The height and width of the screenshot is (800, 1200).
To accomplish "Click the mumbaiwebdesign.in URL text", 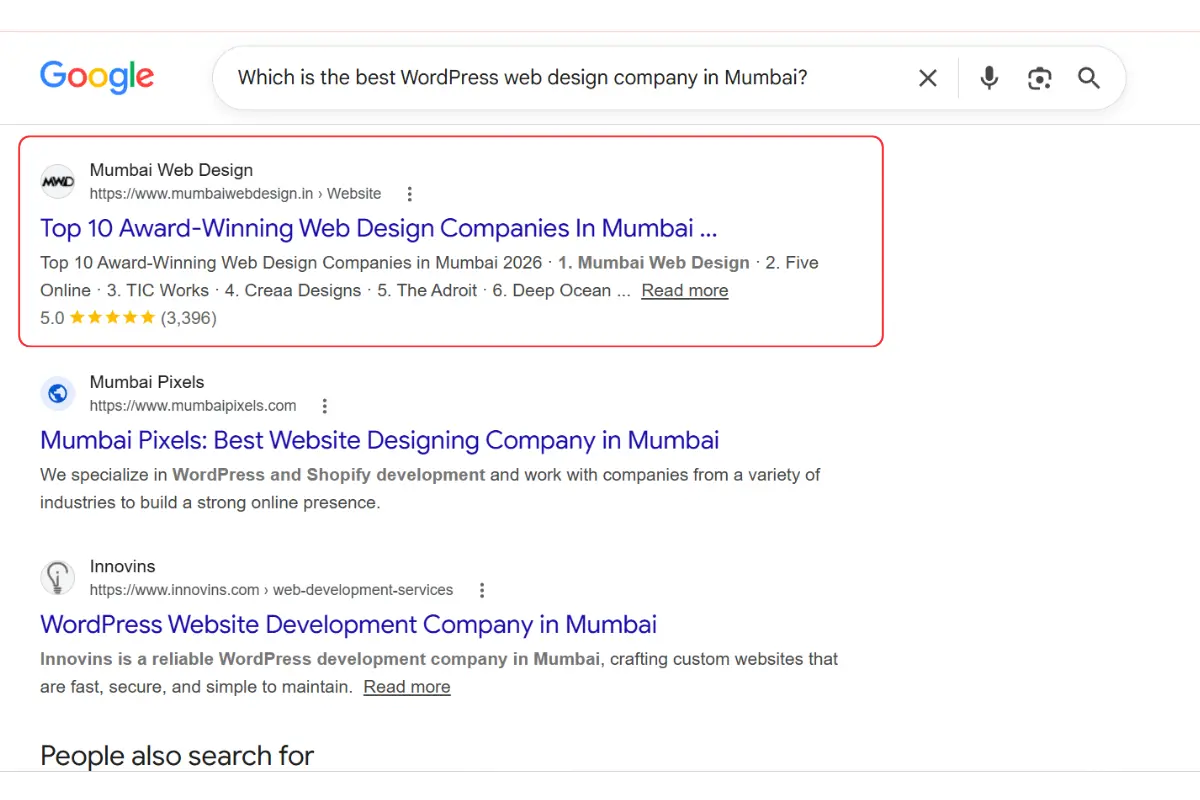I will (x=235, y=194).
